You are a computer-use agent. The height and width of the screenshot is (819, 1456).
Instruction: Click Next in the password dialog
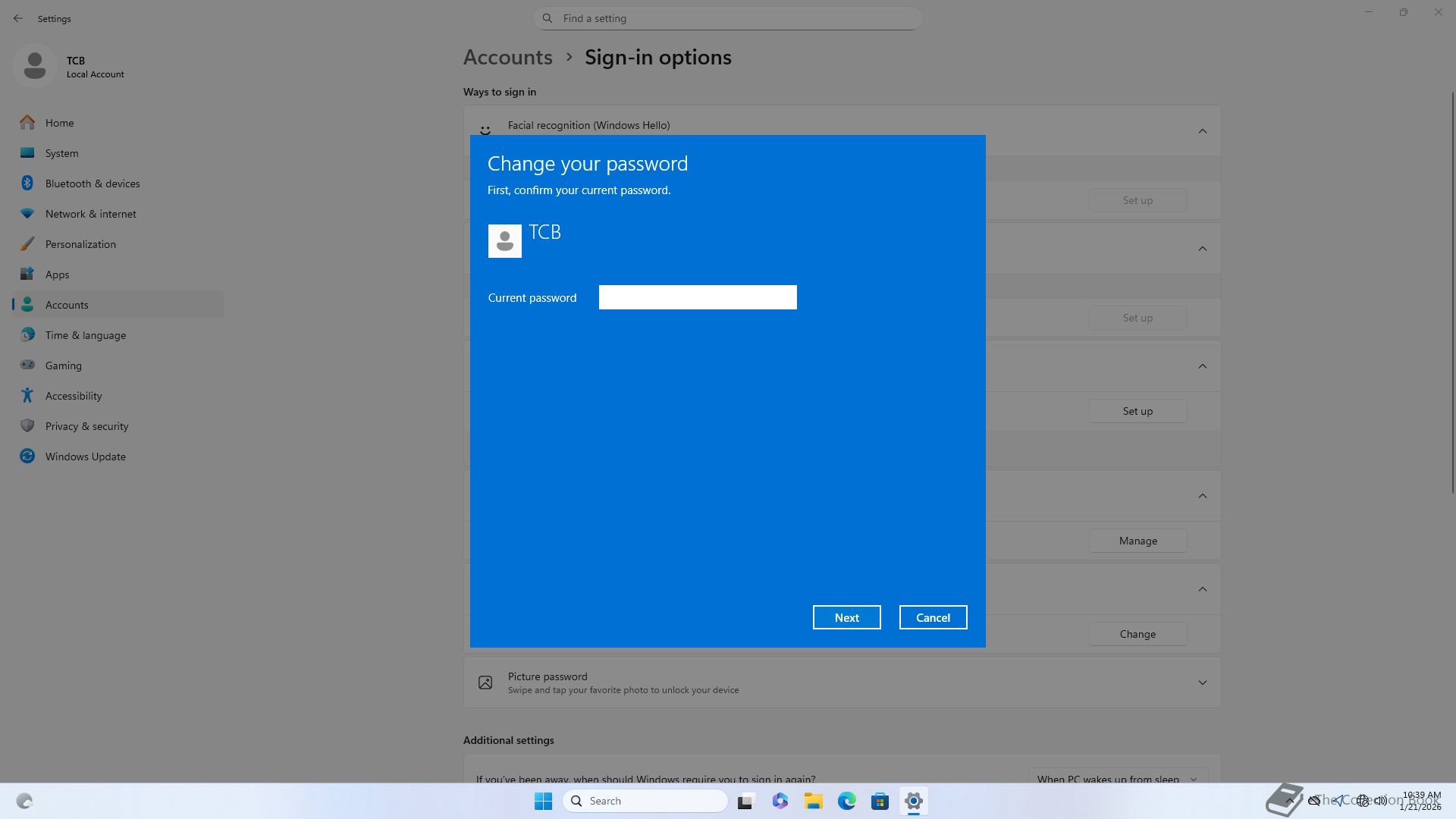coord(846,617)
